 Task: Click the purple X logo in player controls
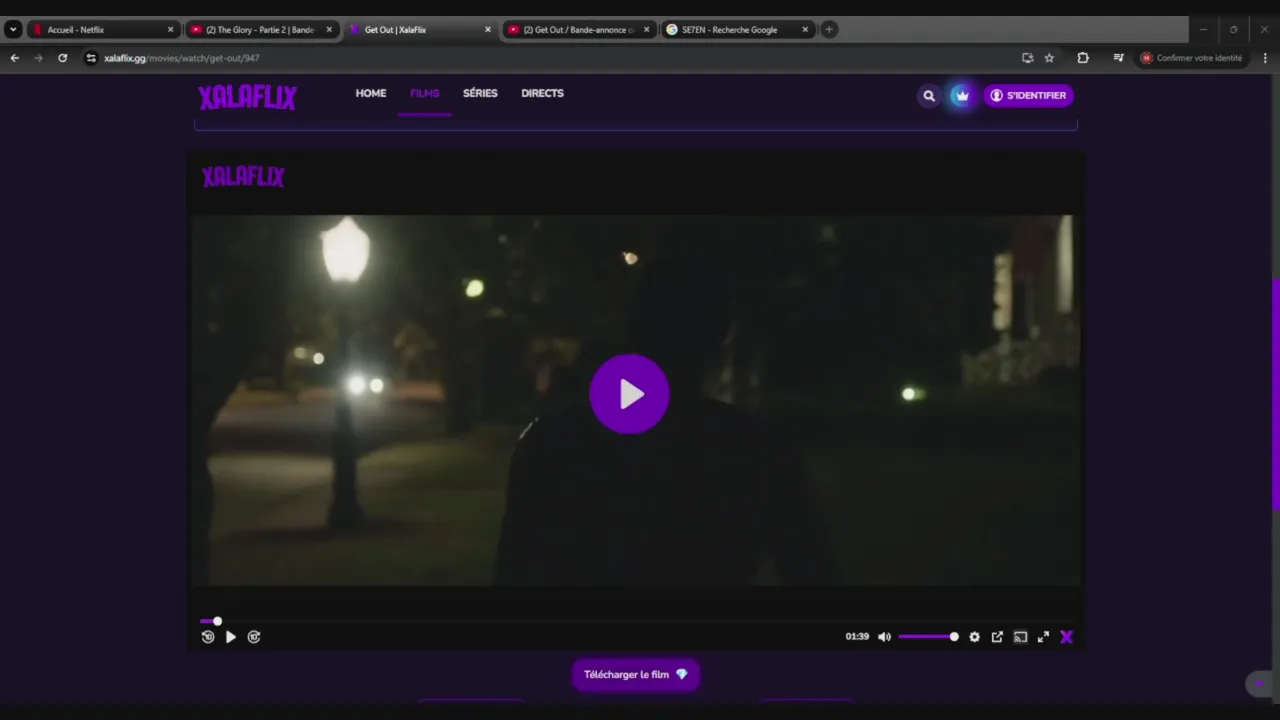(x=1066, y=637)
